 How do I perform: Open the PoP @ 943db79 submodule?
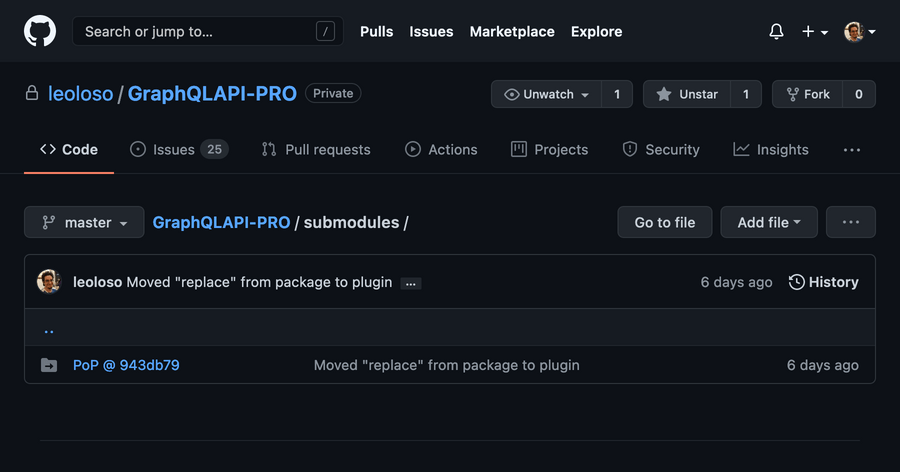tap(126, 365)
